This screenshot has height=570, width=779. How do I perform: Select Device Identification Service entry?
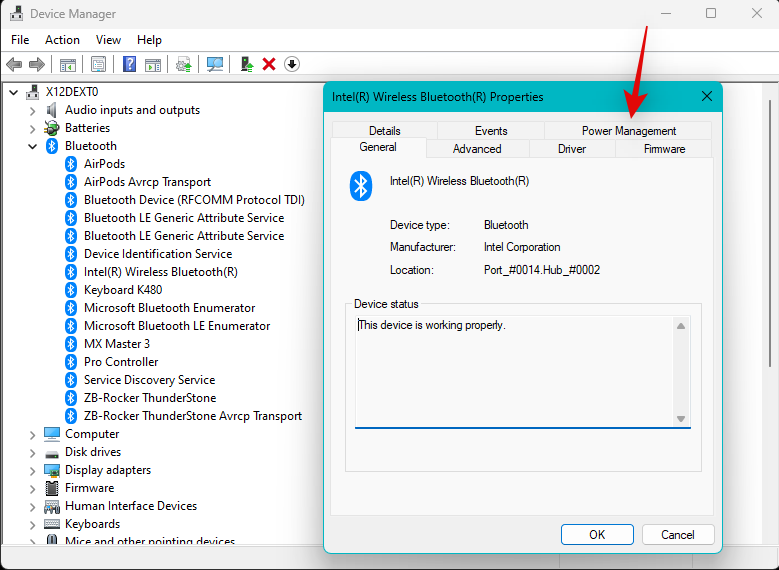(x=158, y=254)
